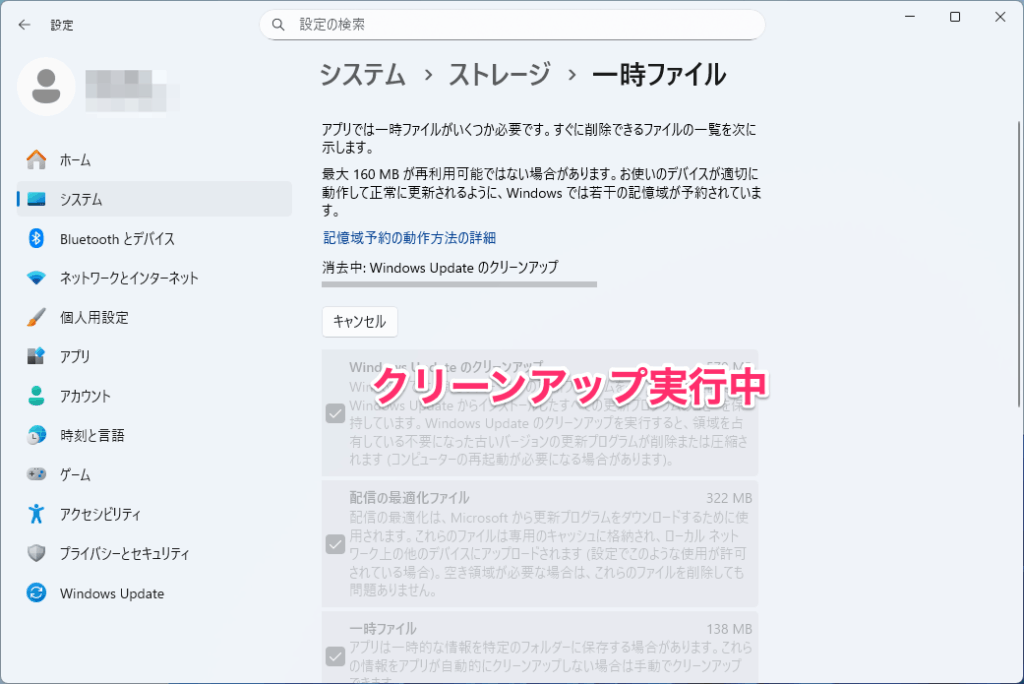The image size is (1024, 684).
Task: Open ゲーム settings label
Action: point(75,475)
